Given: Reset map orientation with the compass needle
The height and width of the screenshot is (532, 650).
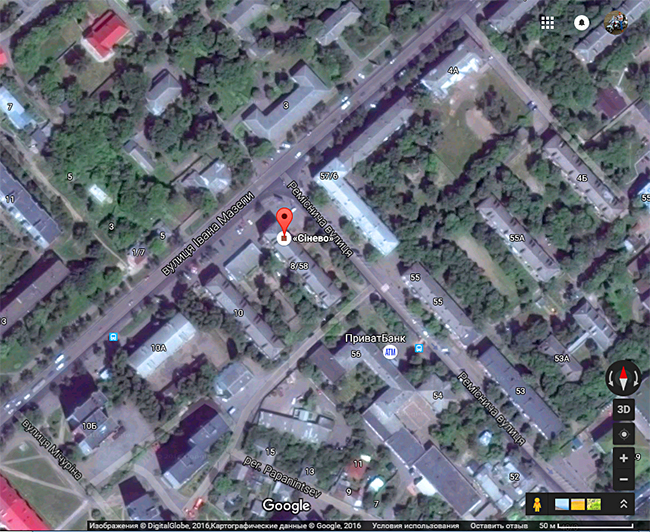Looking at the screenshot, I should (624, 379).
